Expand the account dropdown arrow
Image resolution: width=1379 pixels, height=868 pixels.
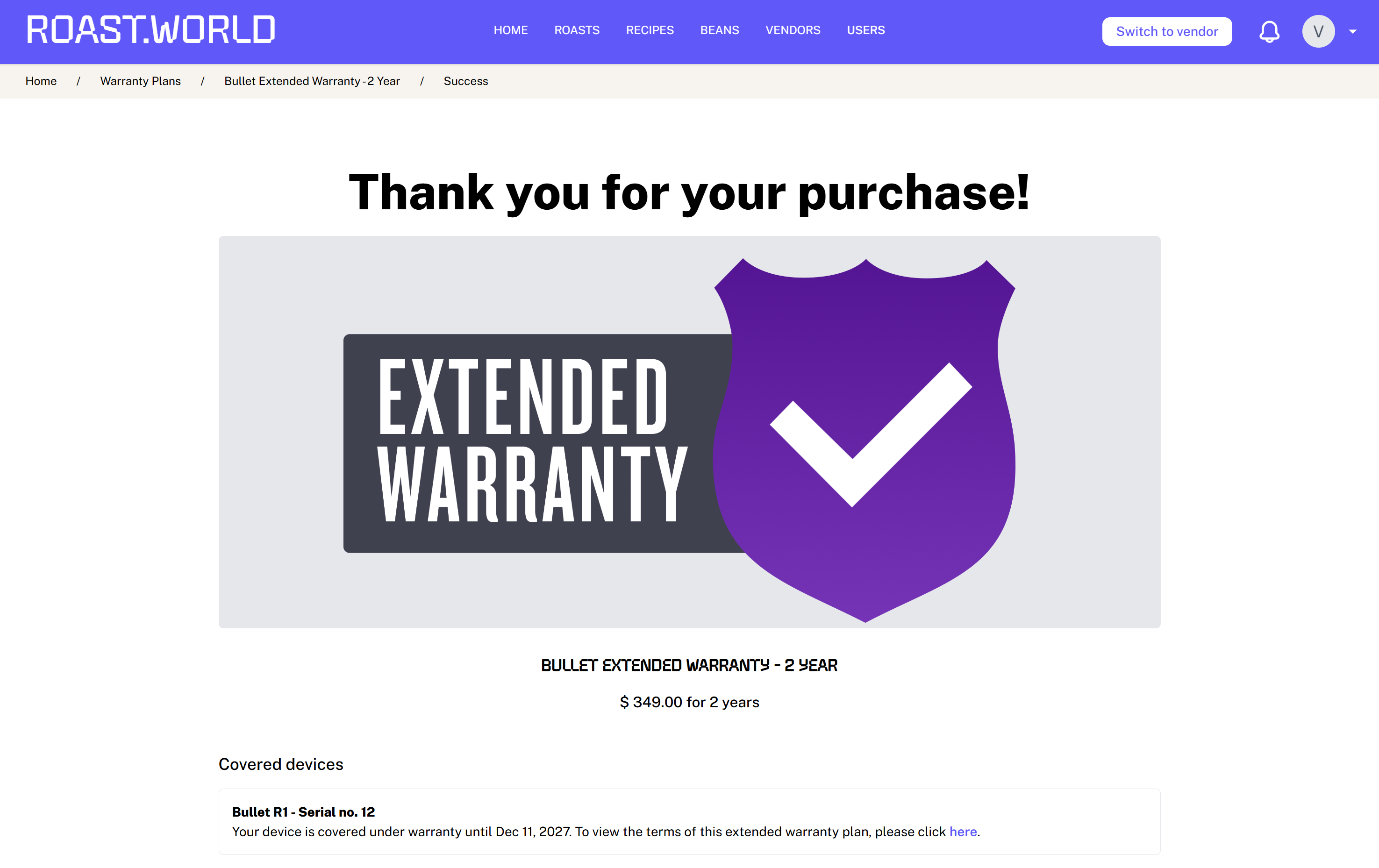(1353, 32)
